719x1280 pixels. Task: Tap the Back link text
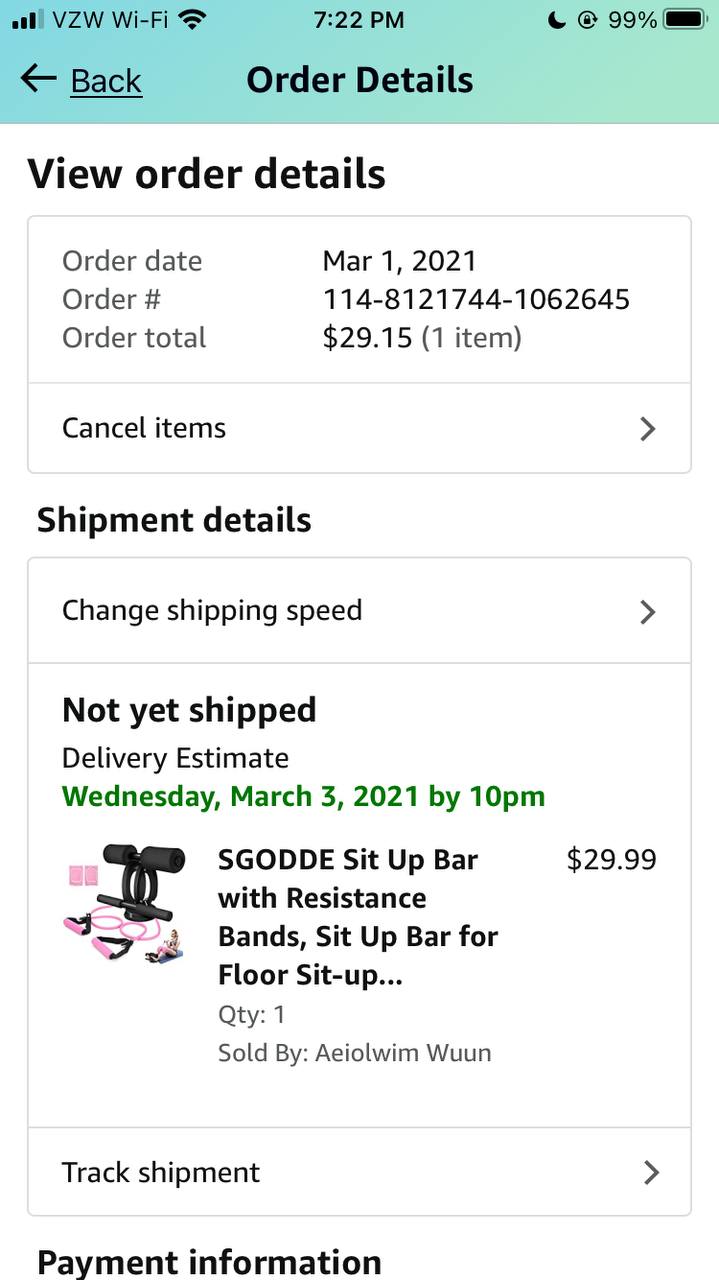[x=106, y=81]
